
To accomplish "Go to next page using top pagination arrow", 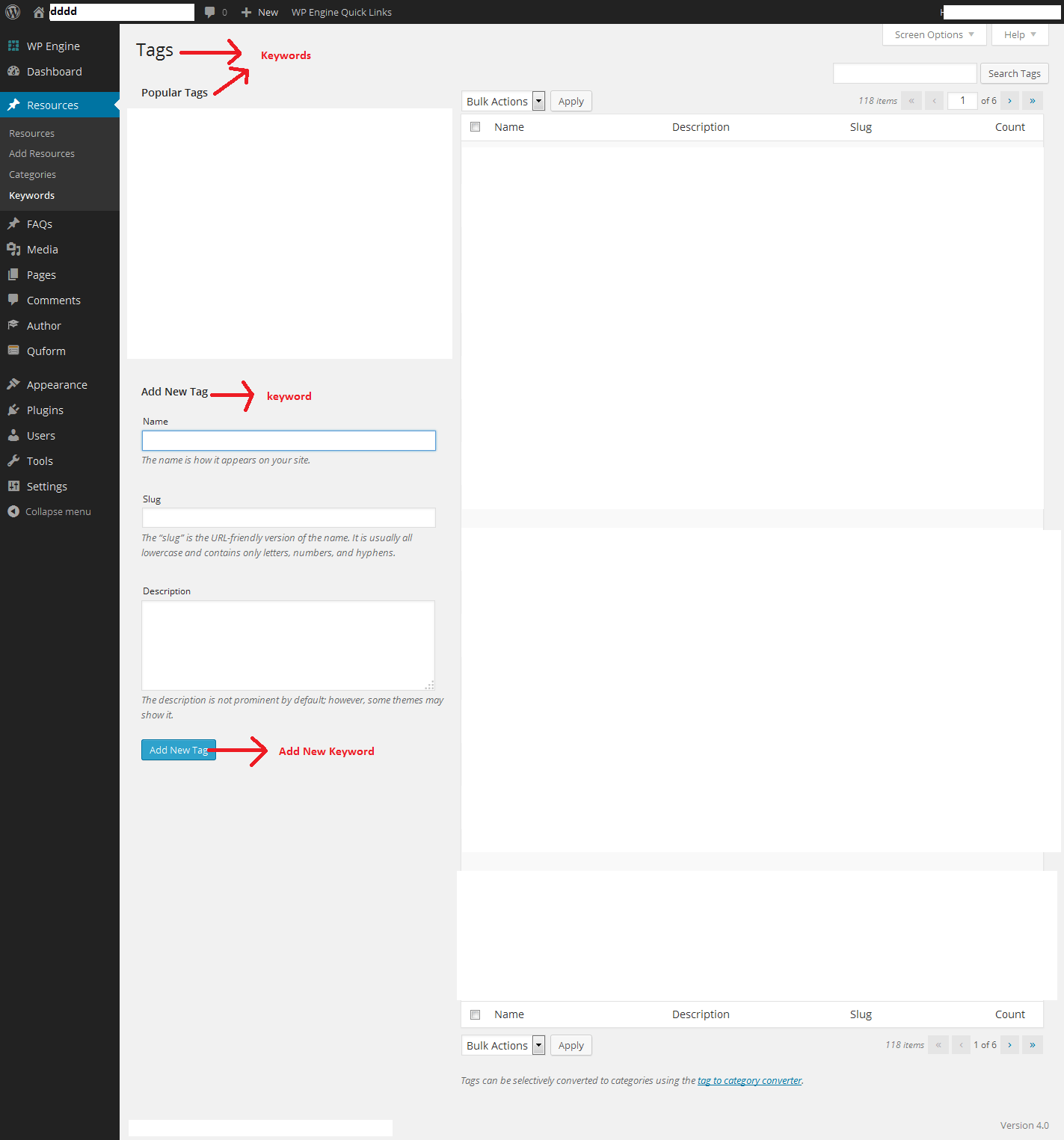I will pos(1009,101).
